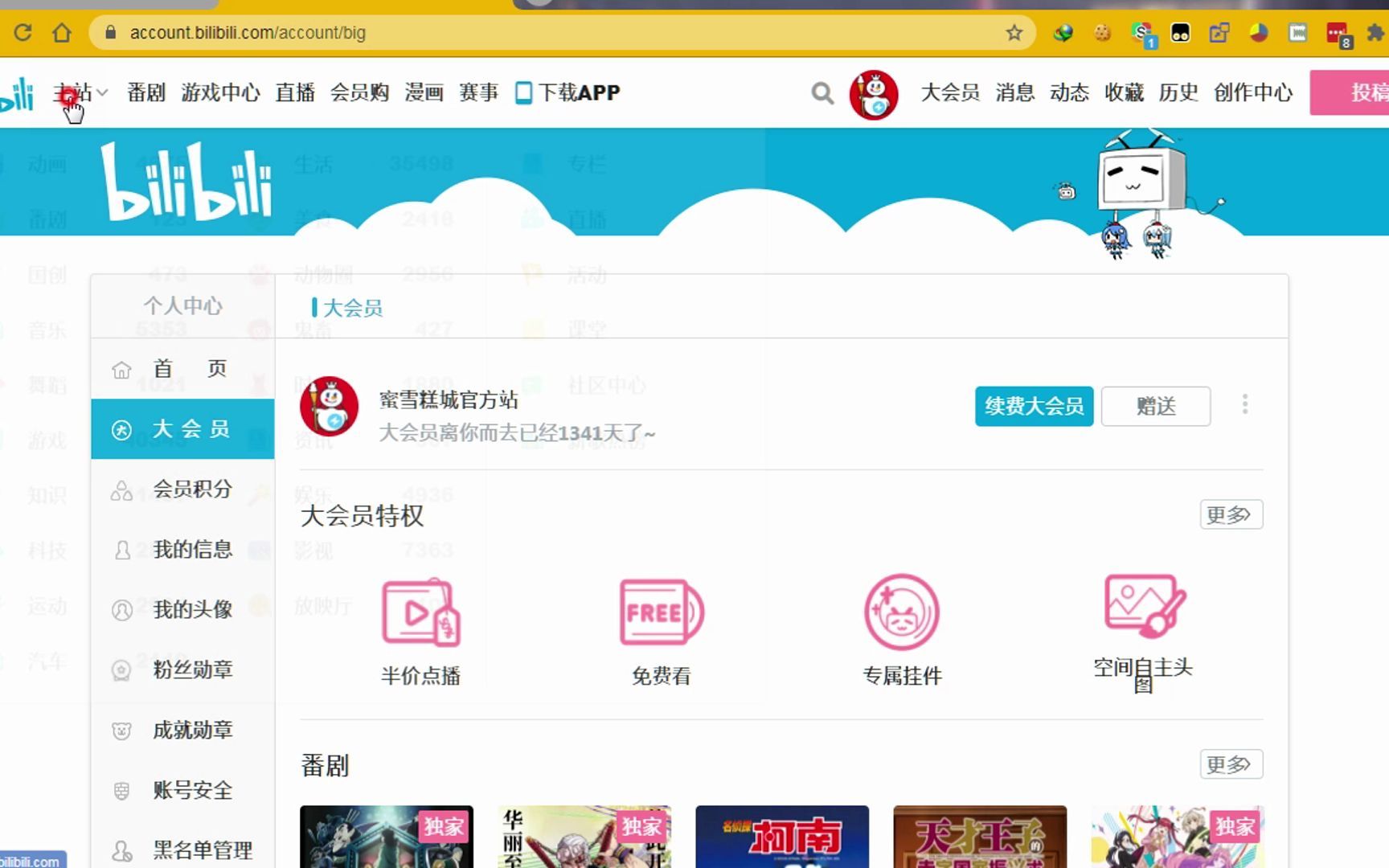Image resolution: width=1389 pixels, height=868 pixels.
Task: Bookmark this page with the star icon
Action: (1014, 33)
